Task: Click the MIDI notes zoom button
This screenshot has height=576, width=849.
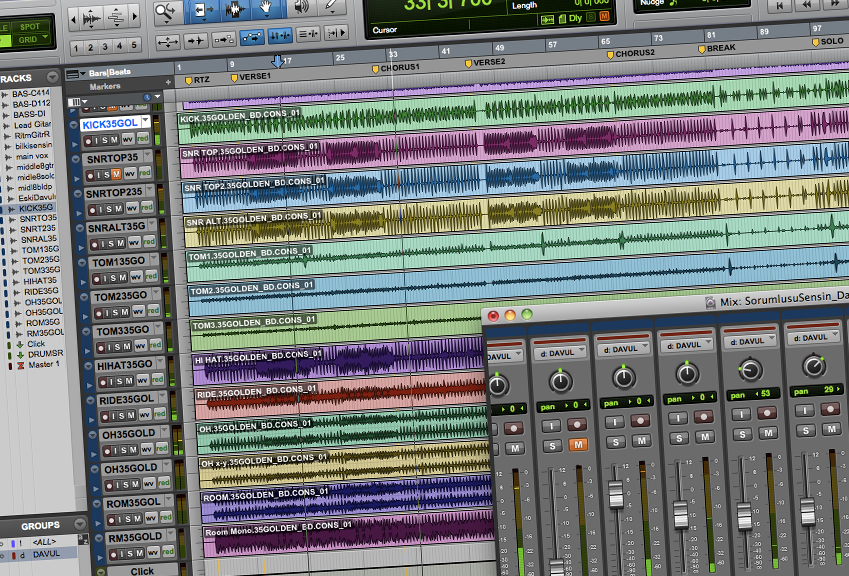Action: [x=115, y=18]
